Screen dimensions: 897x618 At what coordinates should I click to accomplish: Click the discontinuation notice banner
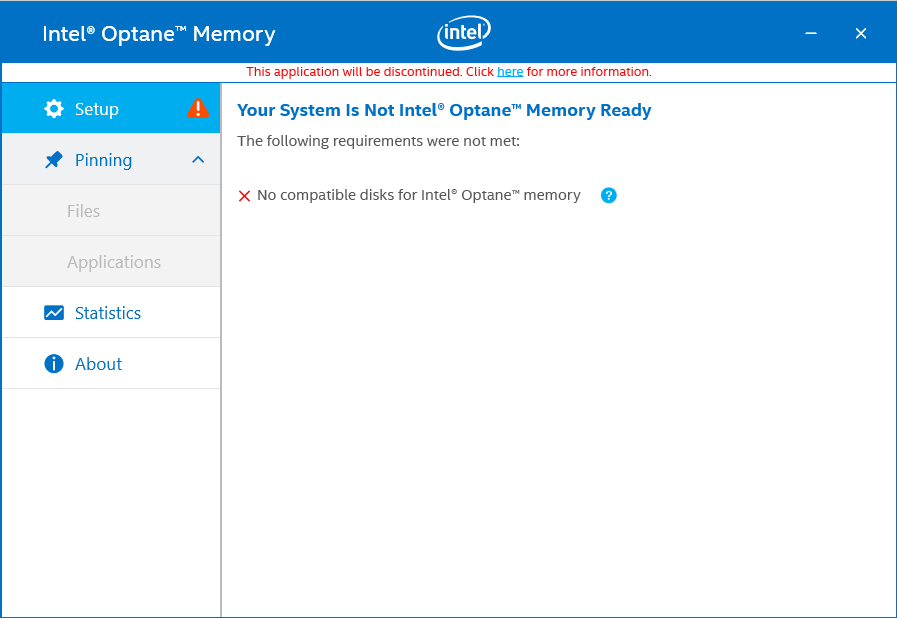pyautogui.click(x=448, y=71)
